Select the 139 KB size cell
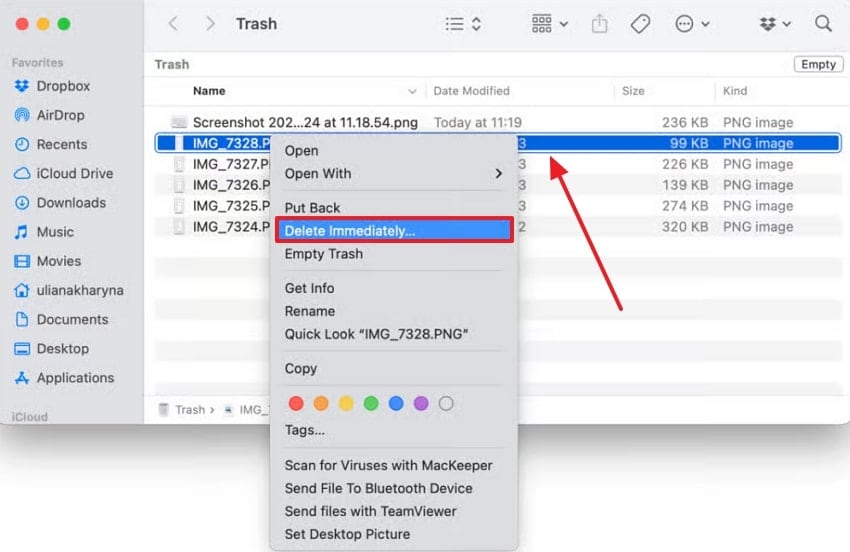This screenshot has height=552, width=850. pos(685,185)
